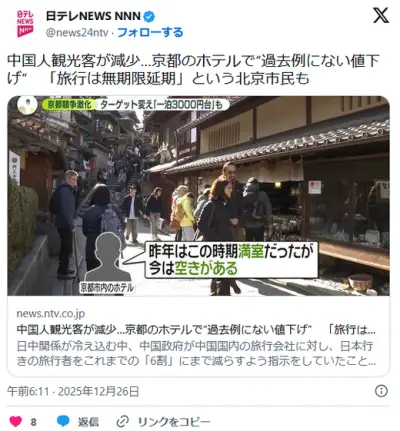The width and height of the screenshot is (400, 431).
Task: Open the card headline about 京都のホテル
Action: [196, 330]
